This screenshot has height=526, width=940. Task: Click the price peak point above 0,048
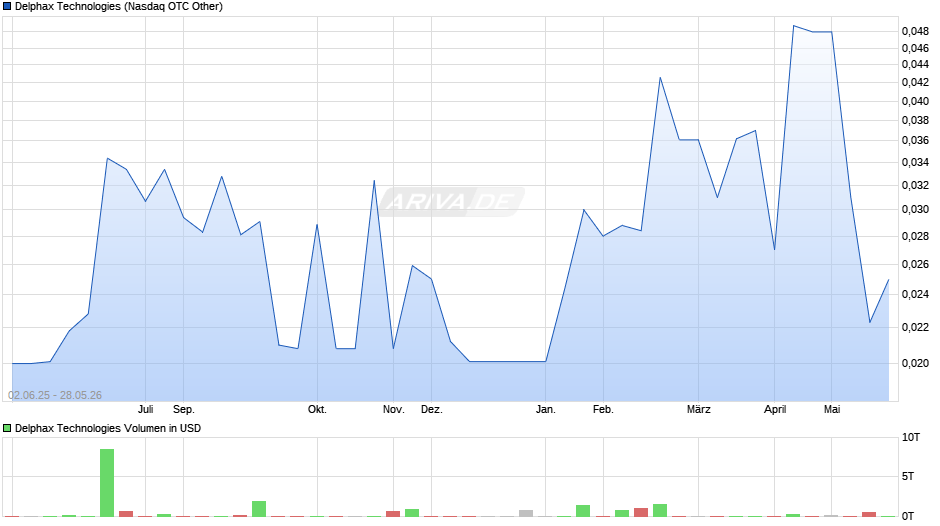[794, 26]
